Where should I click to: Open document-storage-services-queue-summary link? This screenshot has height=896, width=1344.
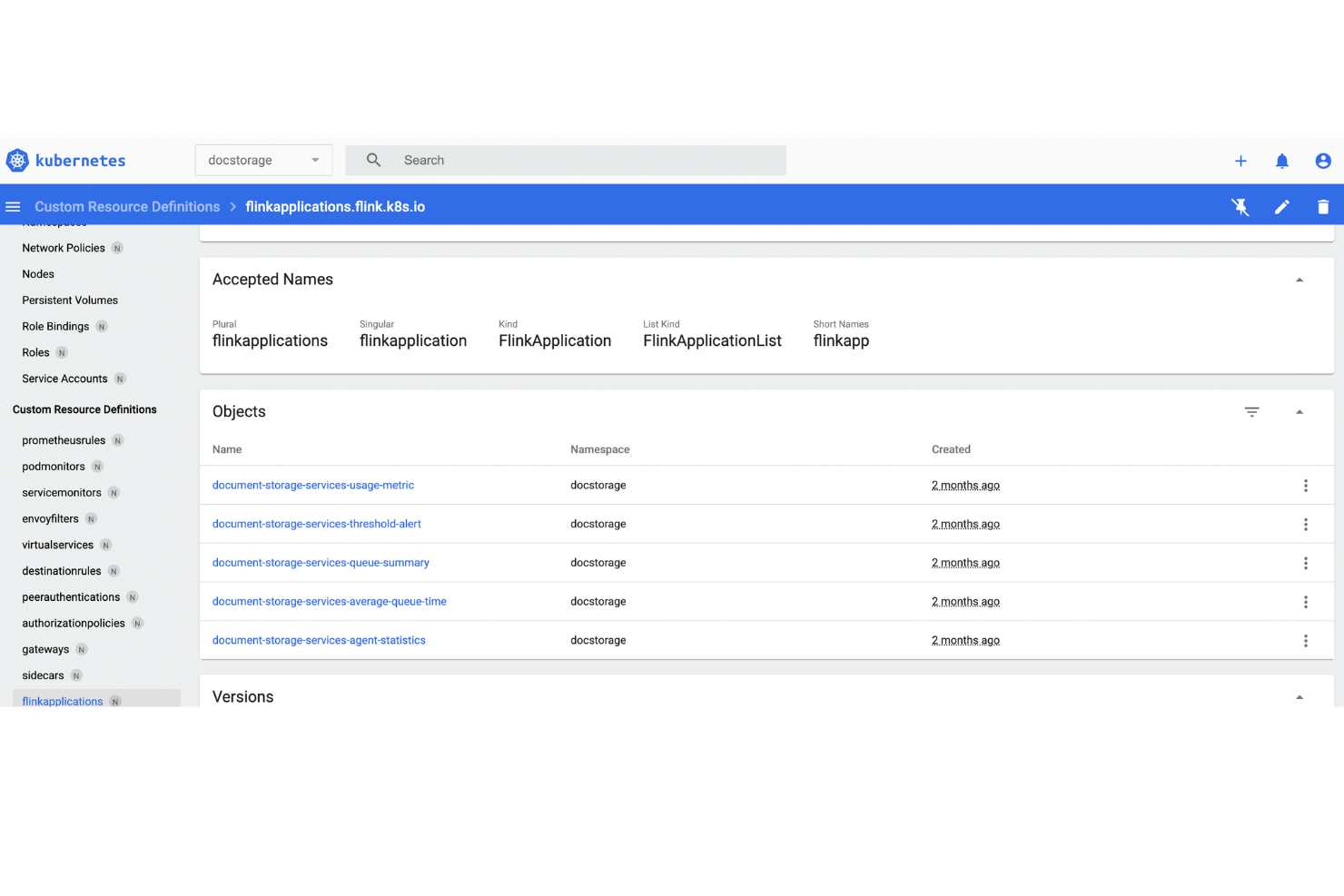[x=321, y=563]
